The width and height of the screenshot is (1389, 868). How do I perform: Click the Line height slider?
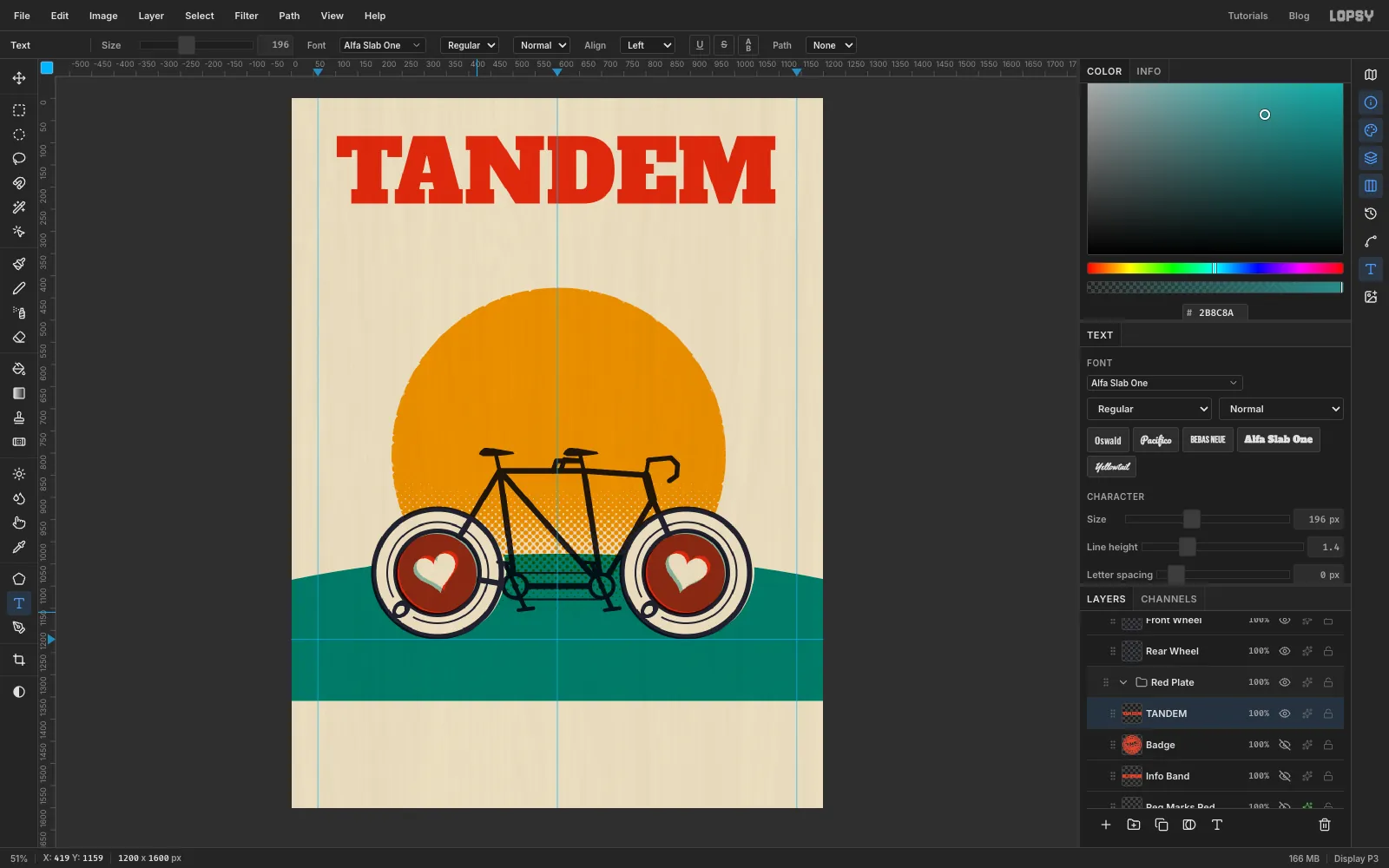point(1222,547)
